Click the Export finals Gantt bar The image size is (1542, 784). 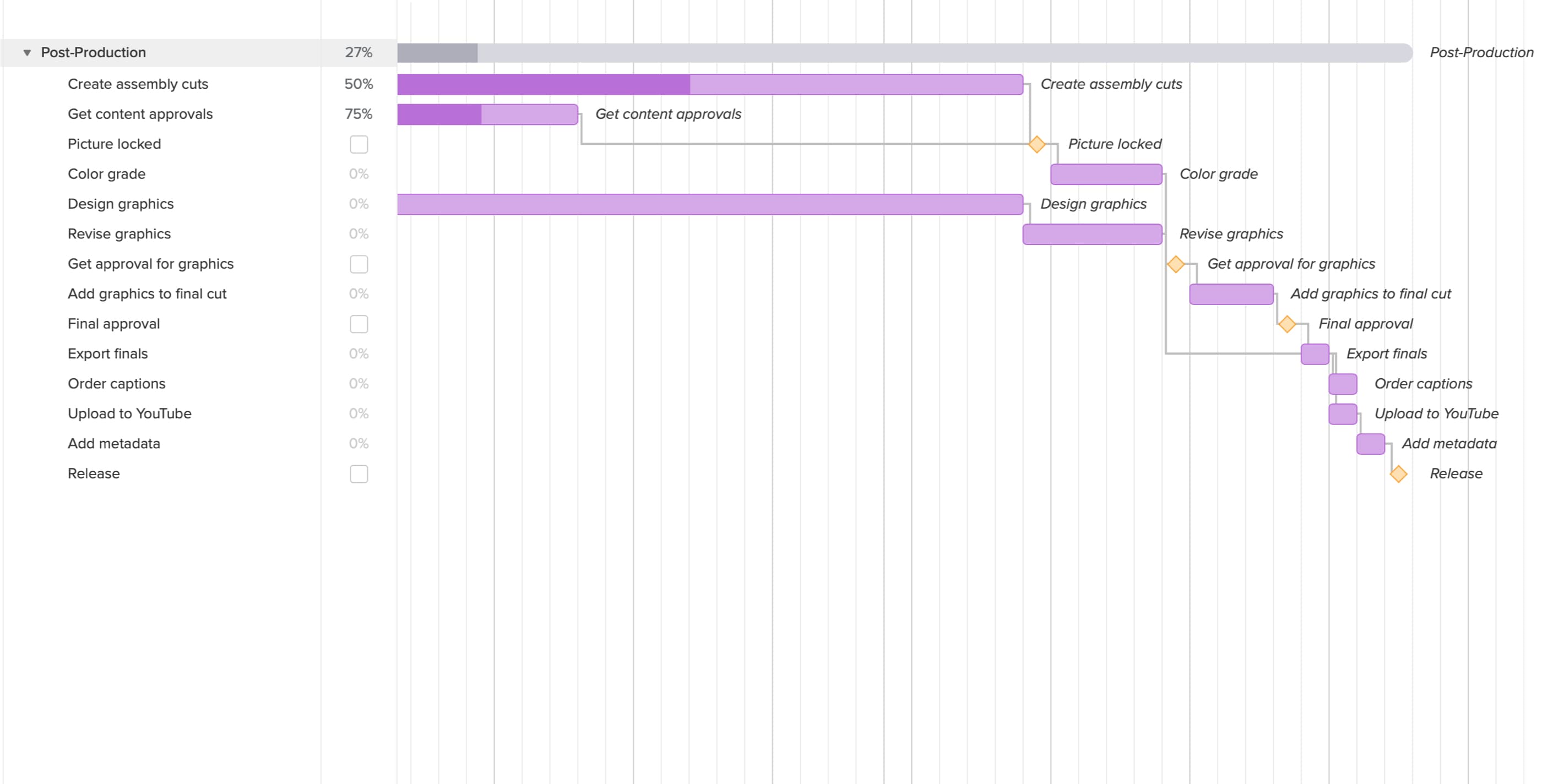[x=1315, y=353]
